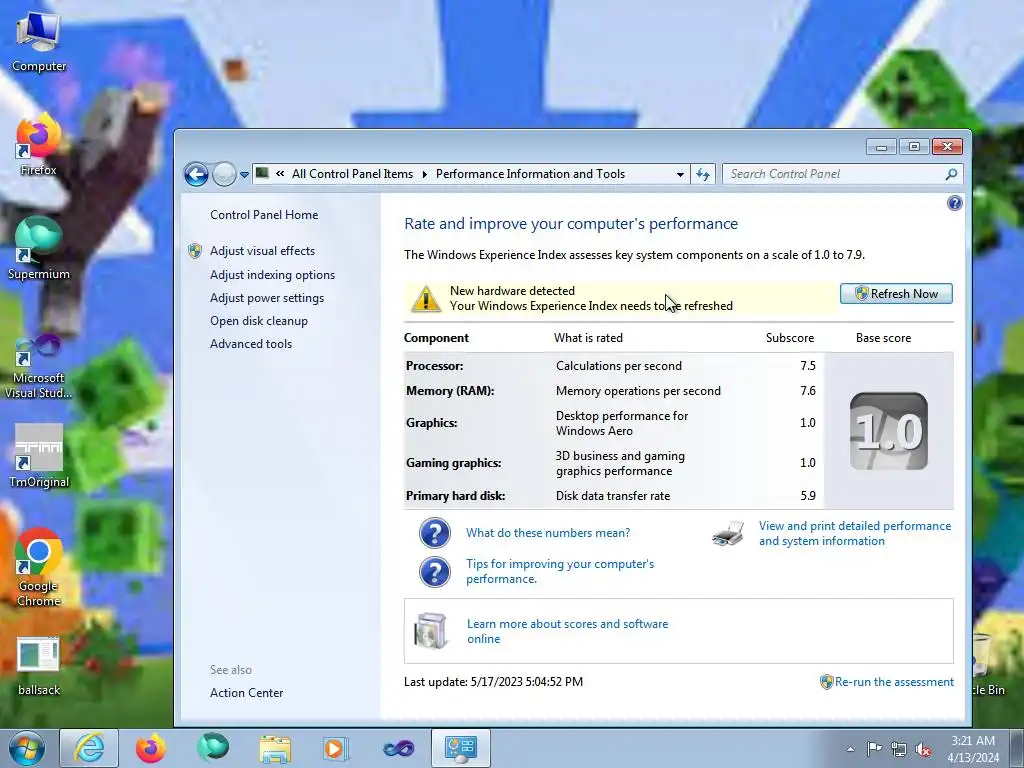
Task: Click Re-run the assessment
Action: (894, 682)
